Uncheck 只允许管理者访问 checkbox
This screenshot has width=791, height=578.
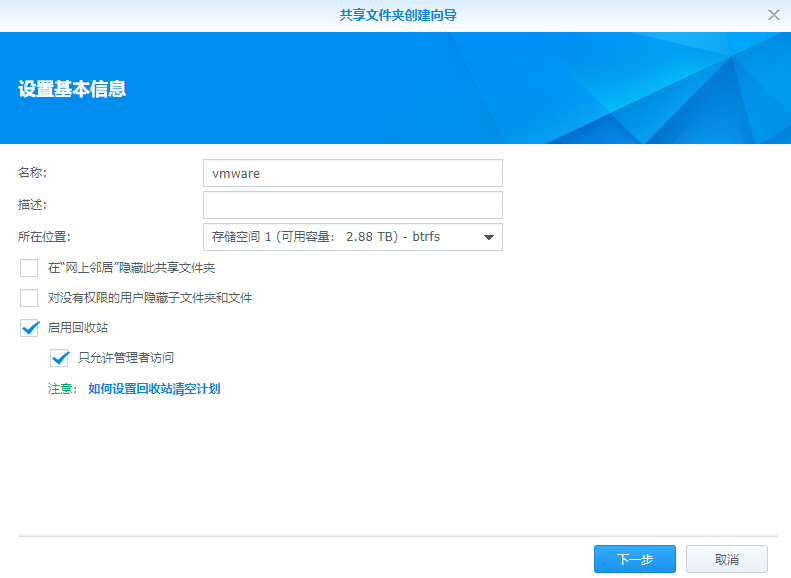pyautogui.click(x=60, y=358)
